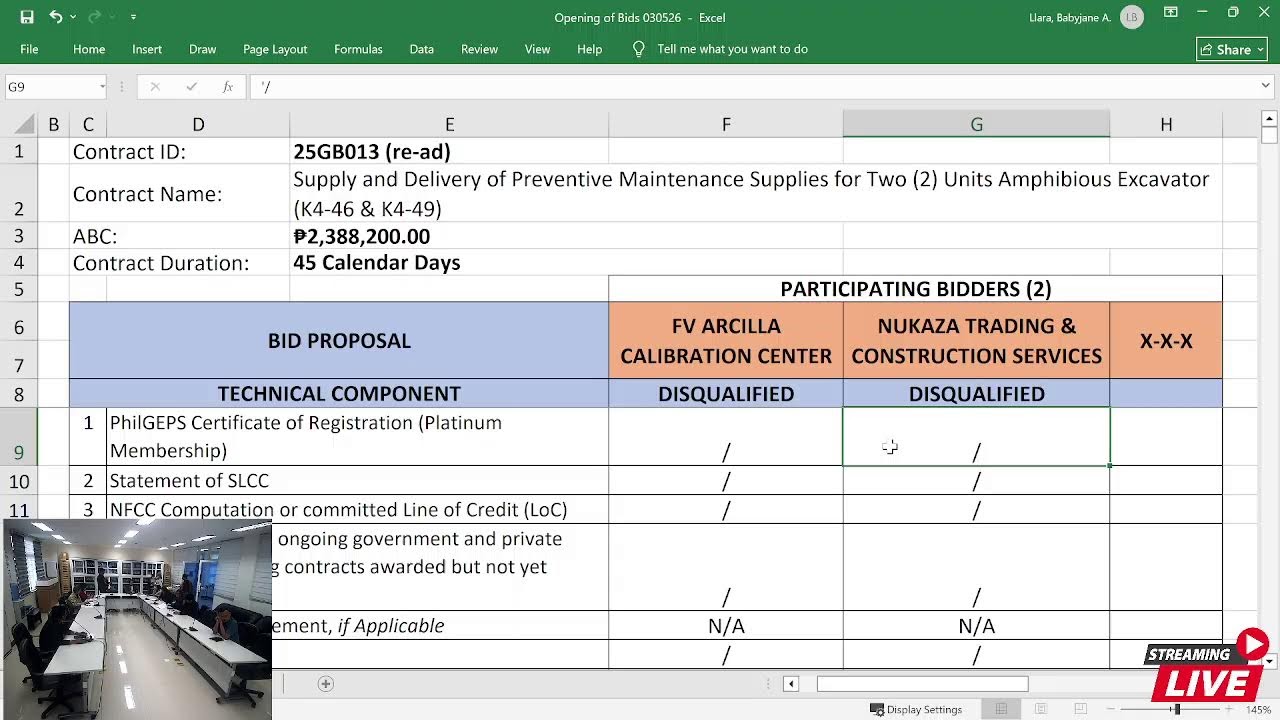Expand the Name Box dropdown
This screenshot has height=720, width=1280.
click(102, 87)
